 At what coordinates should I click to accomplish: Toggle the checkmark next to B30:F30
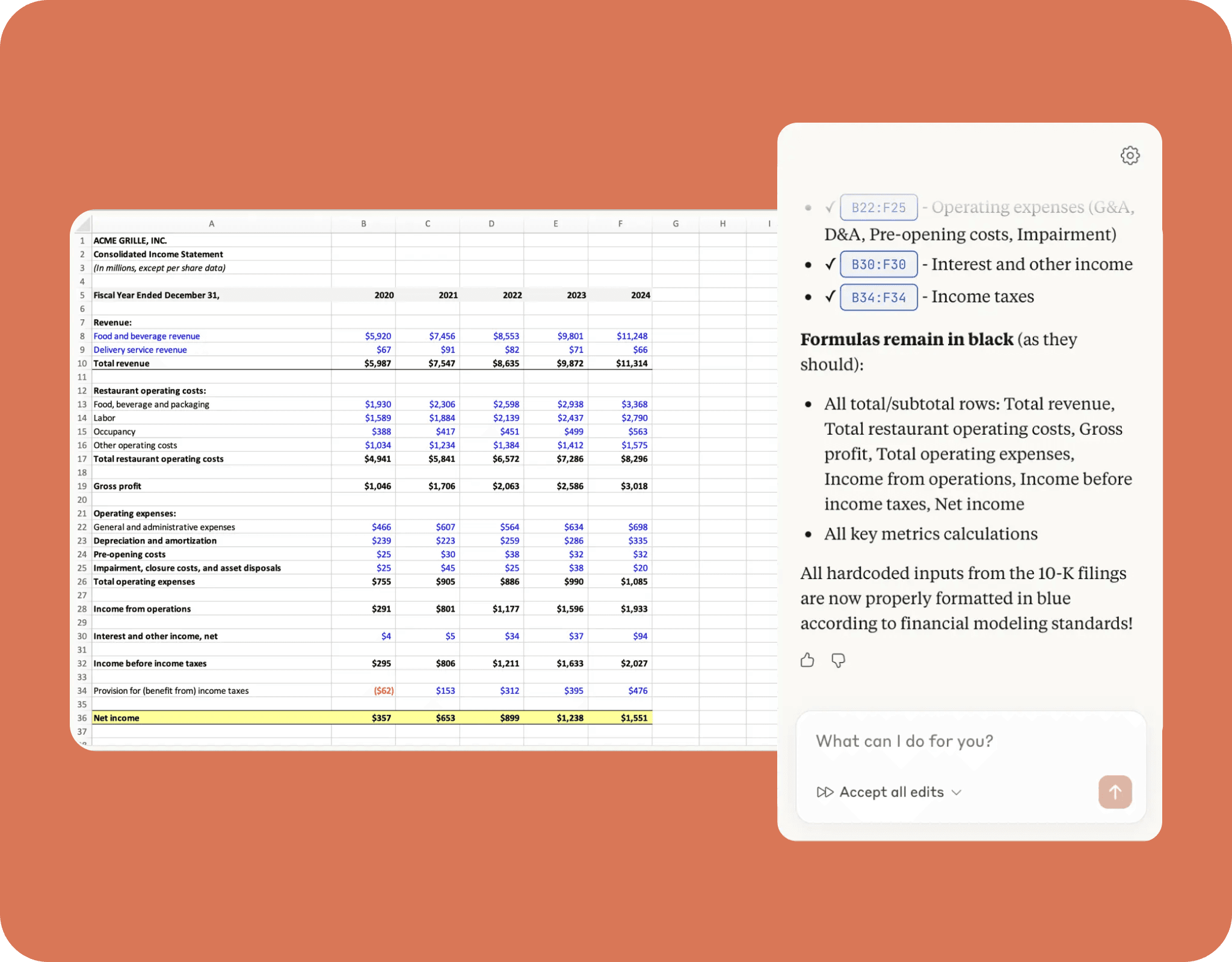point(830,264)
